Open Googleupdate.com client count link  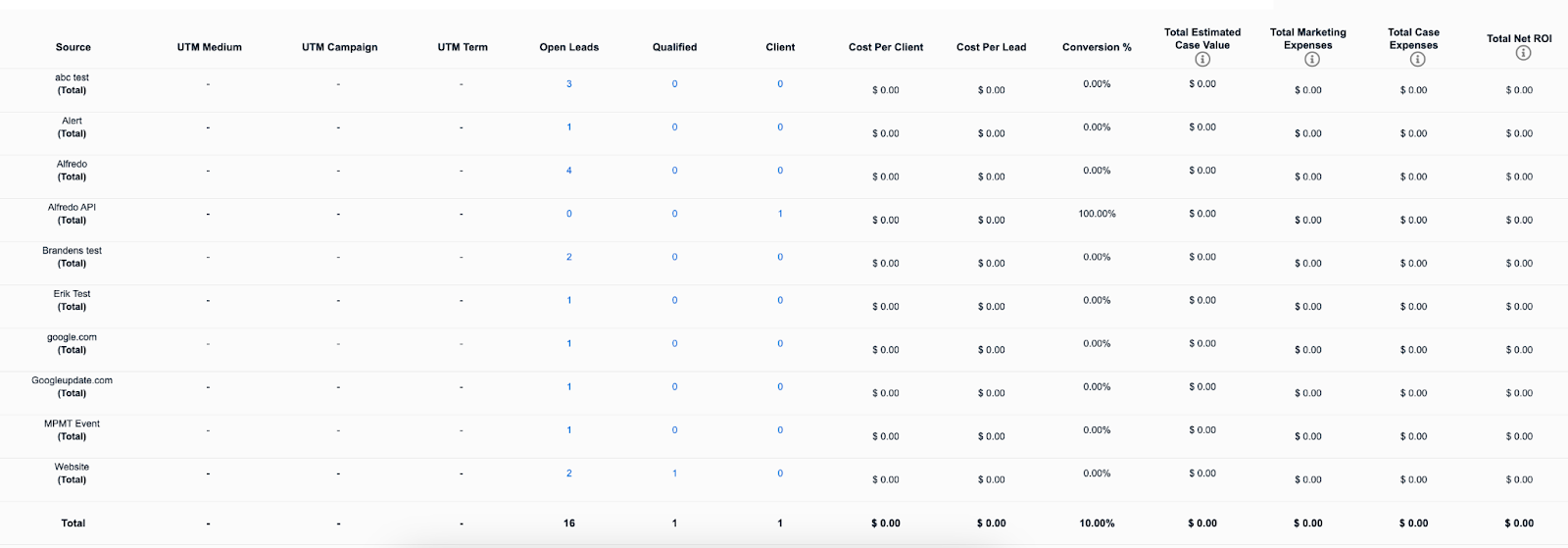[x=780, y=387]
